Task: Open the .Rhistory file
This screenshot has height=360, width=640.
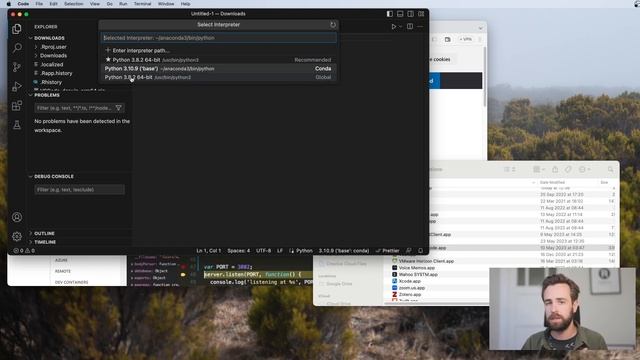Action: coord(51,82)
